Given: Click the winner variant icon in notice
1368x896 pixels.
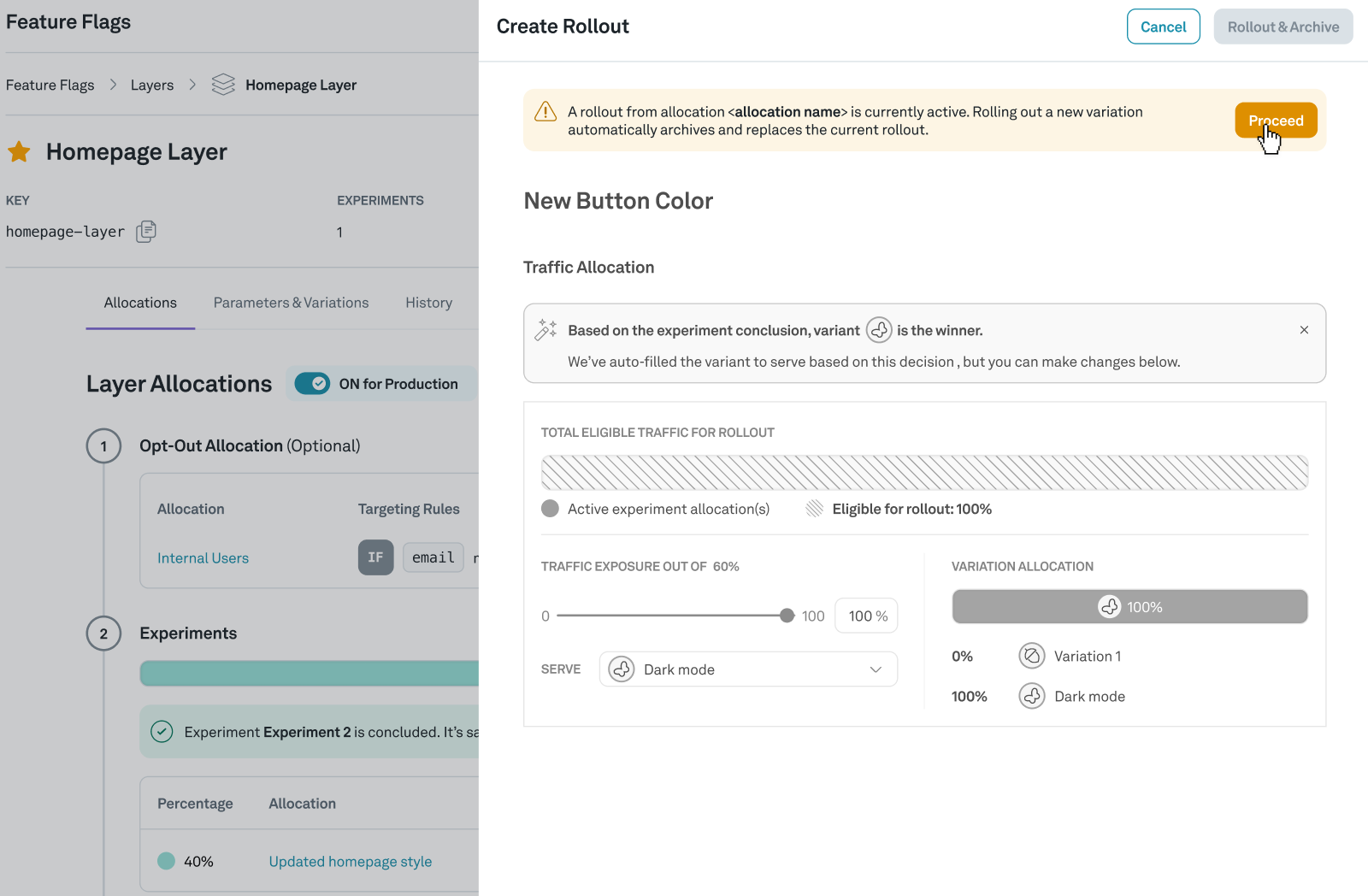Looking at the screenshot, I should pyautogui.click(x=879, y=330).
